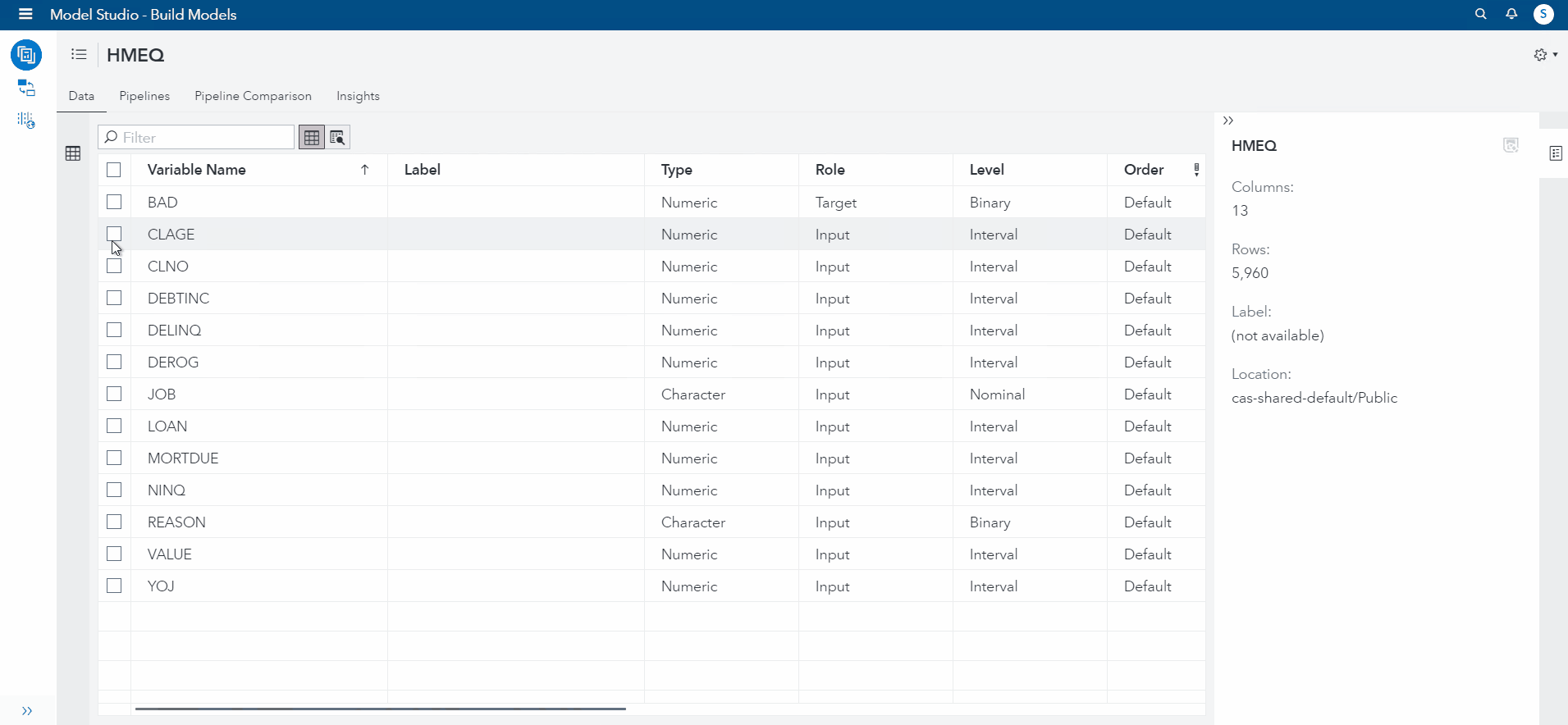This screenshot has height=725, width=1568.
Task: Select the MORTDUE variable name
Action: pos(183,458)
